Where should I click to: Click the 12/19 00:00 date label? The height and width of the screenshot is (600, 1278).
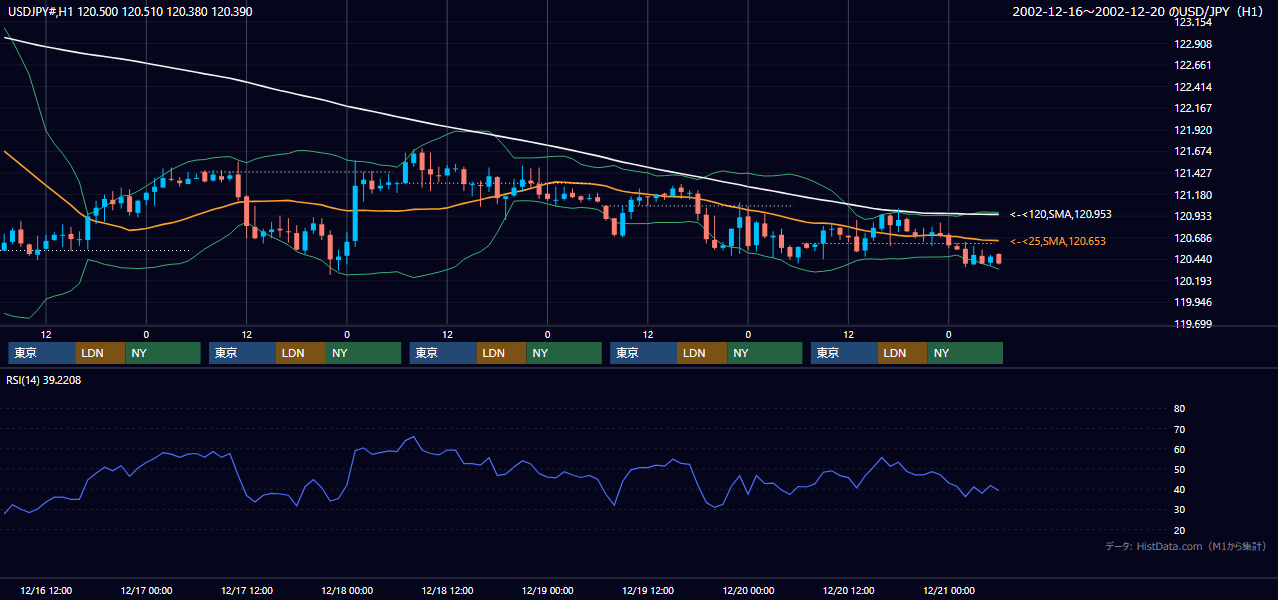547,590
